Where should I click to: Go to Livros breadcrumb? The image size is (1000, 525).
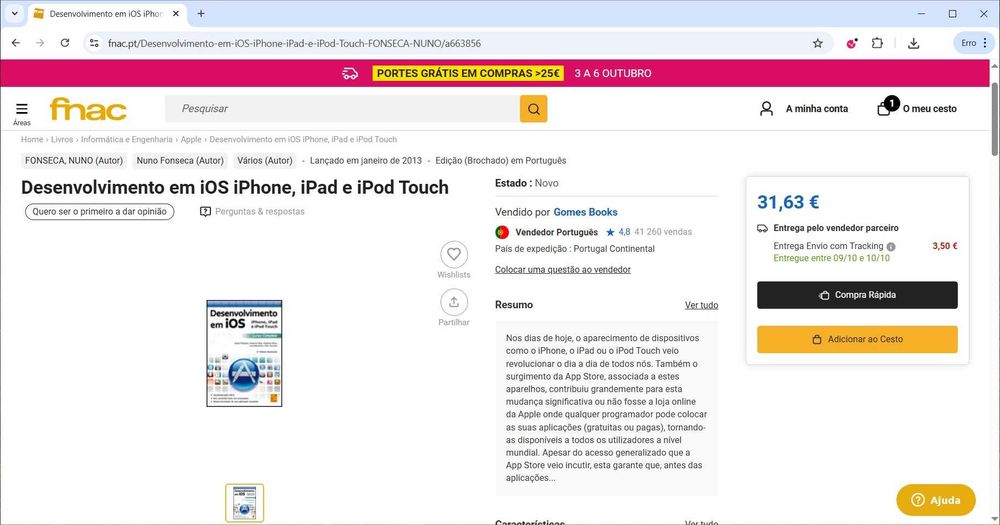[62, 140]
